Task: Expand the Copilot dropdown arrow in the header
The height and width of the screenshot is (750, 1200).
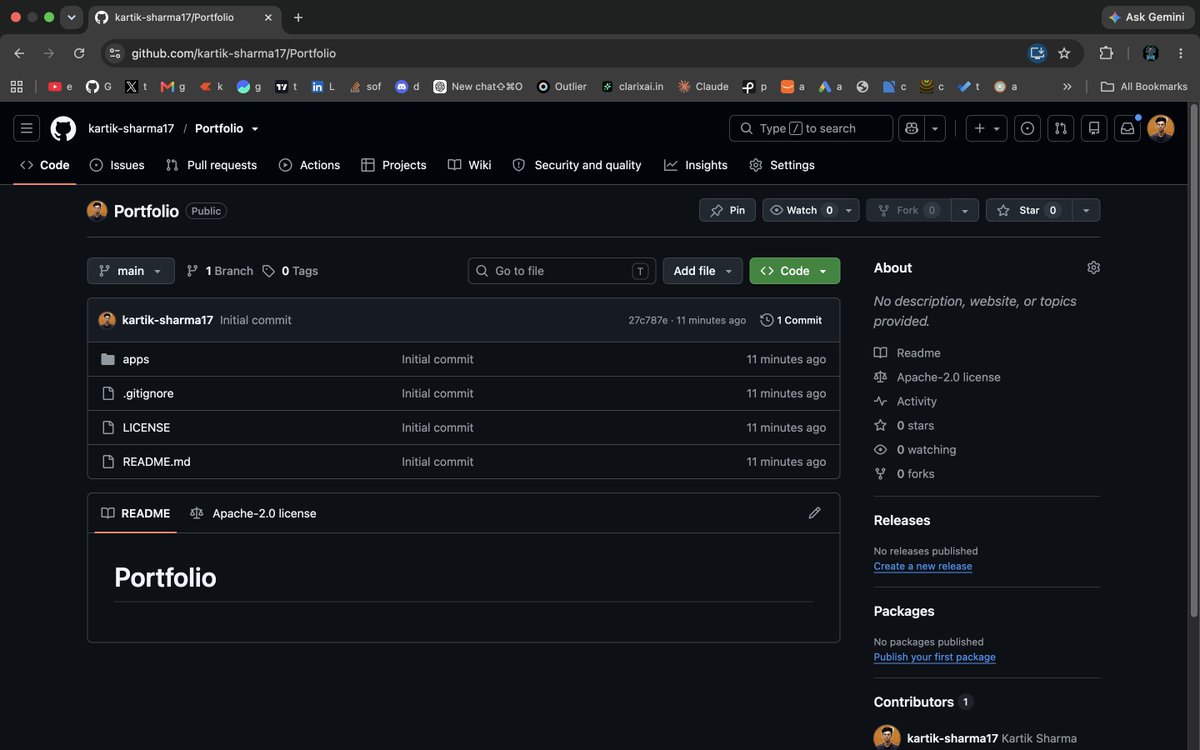Action: 935,128
